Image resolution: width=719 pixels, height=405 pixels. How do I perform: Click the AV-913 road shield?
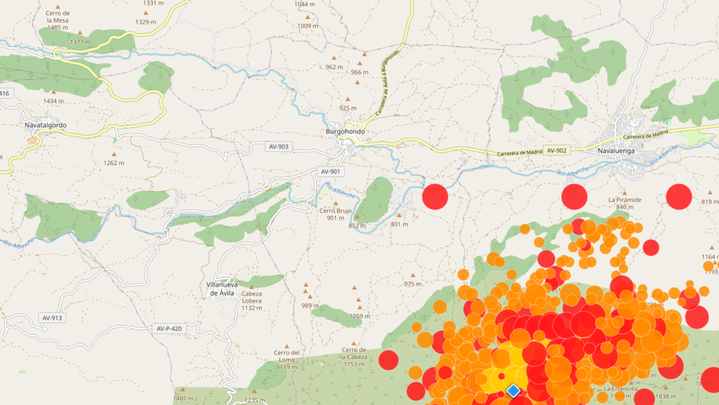(51, 318)
